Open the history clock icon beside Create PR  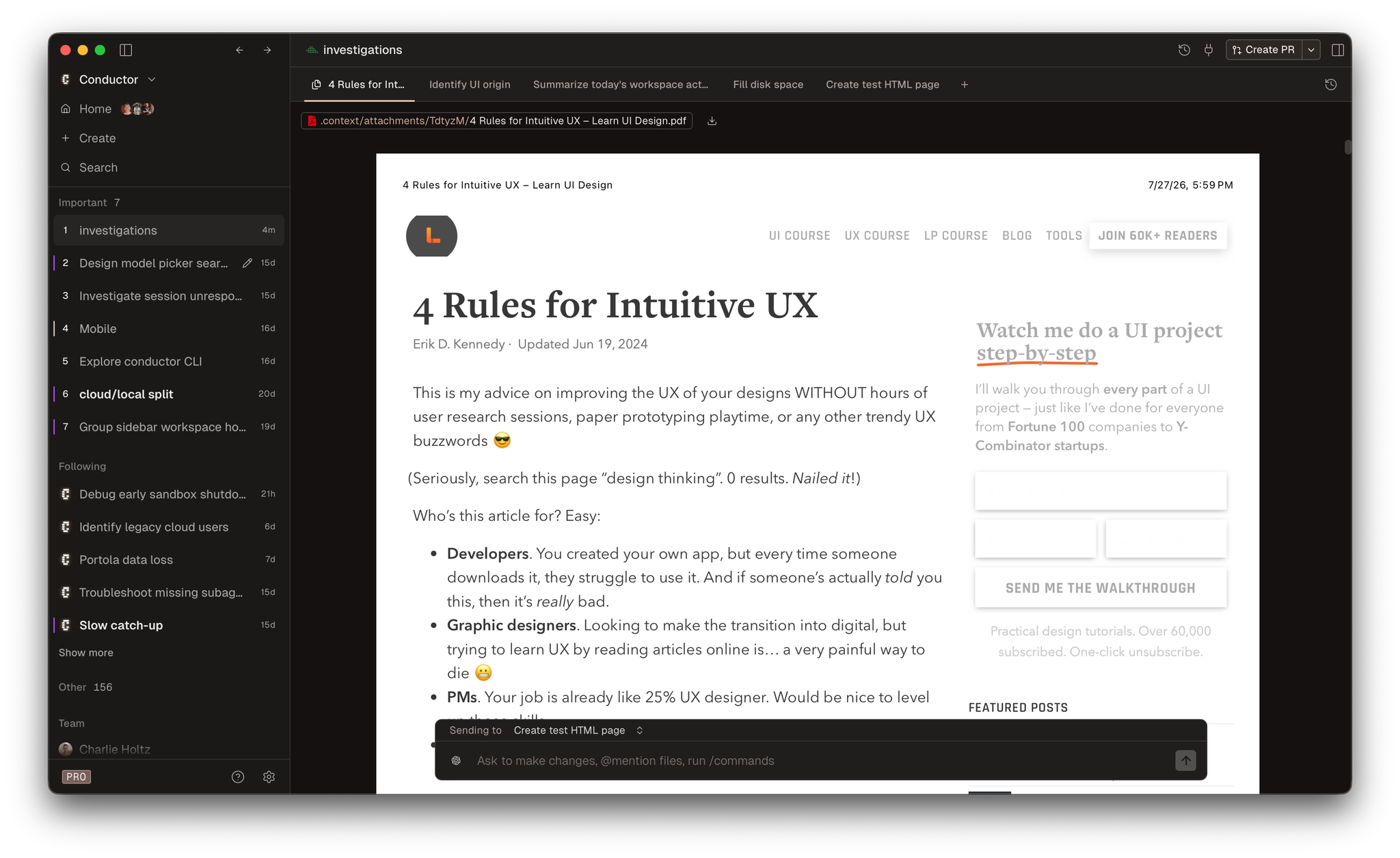[x=1184, y=50]
